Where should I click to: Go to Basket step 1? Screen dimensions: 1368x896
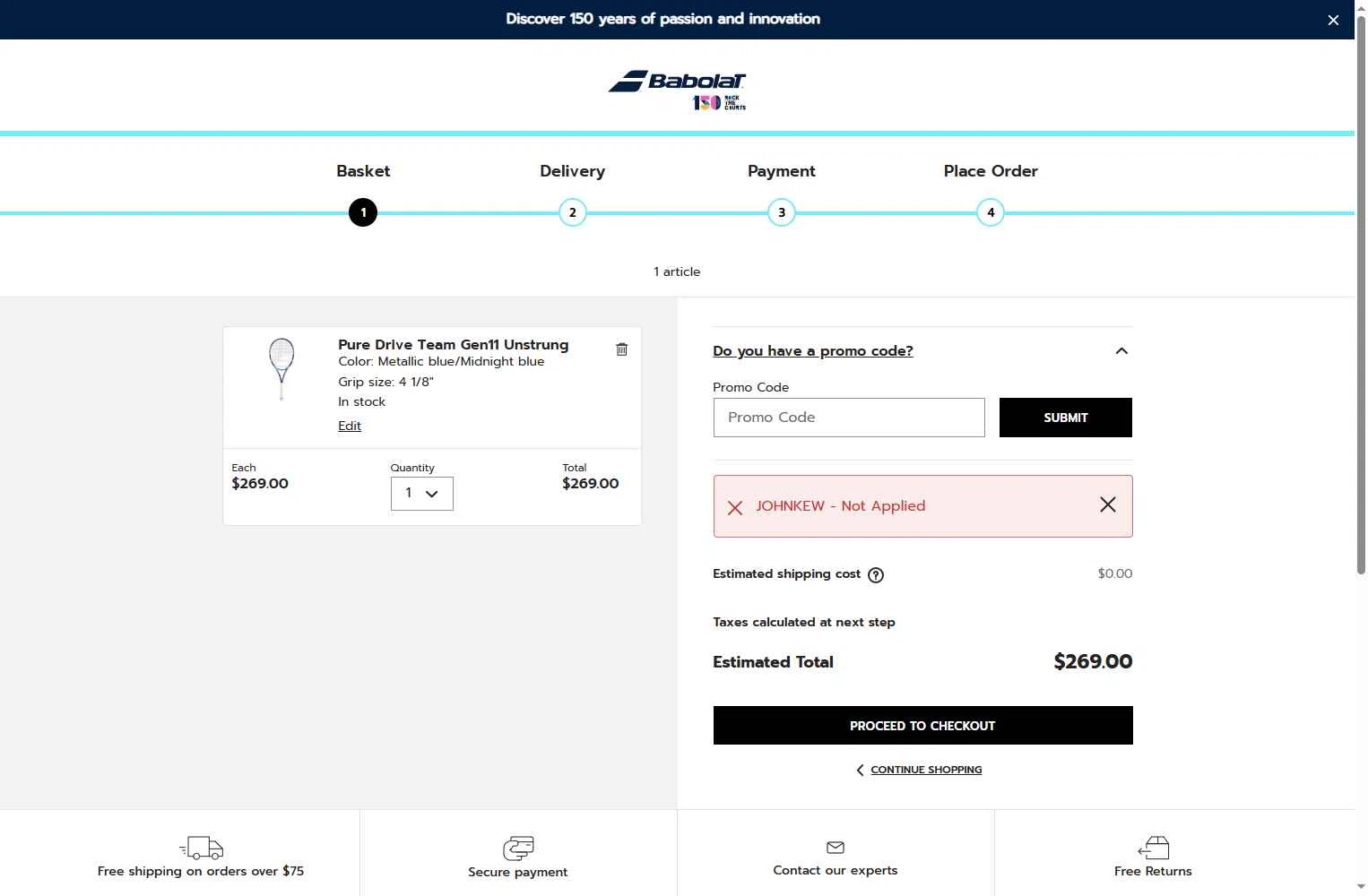point(363,212)
